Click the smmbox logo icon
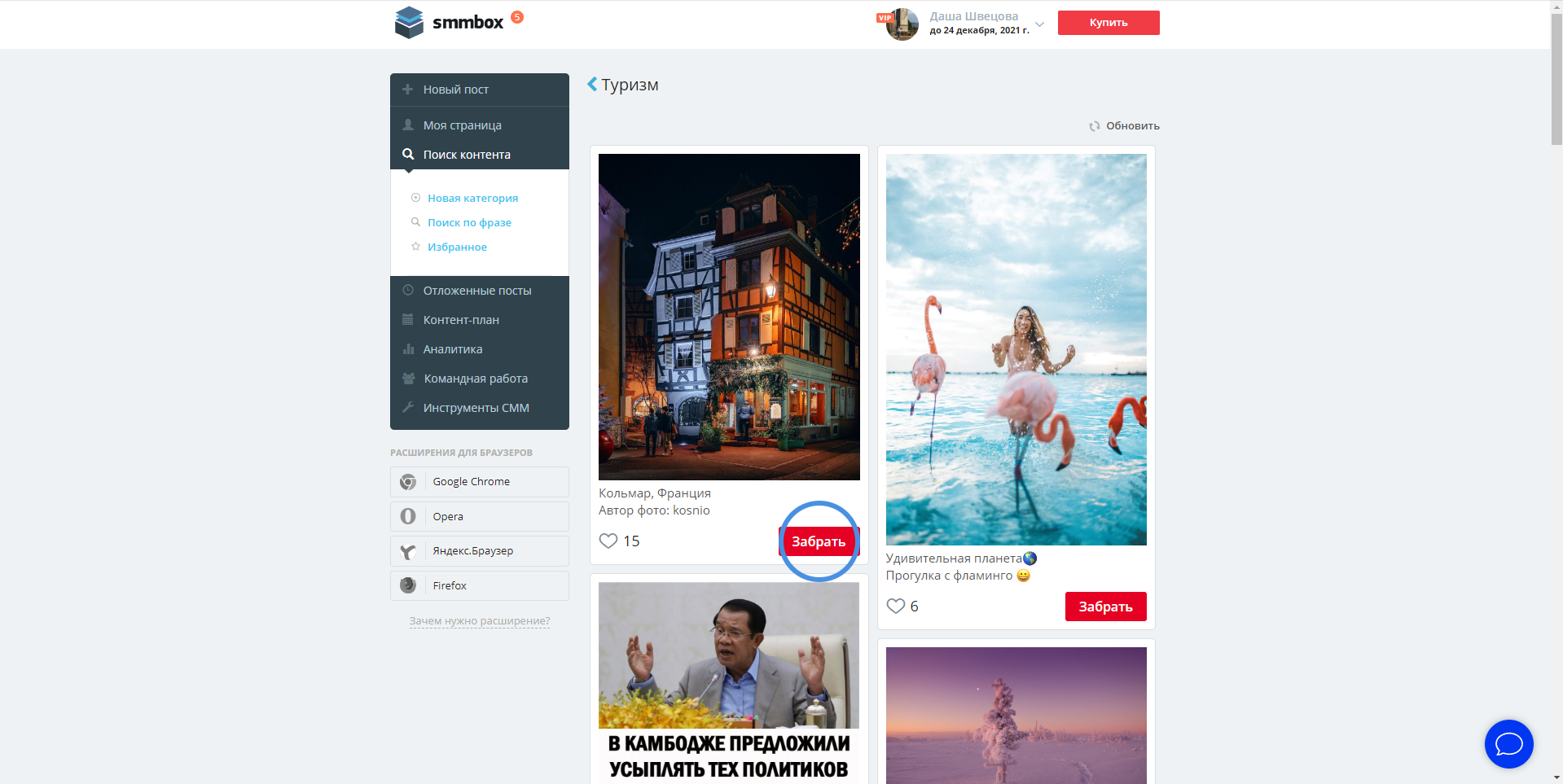The width and height of the screenshot is (1563, 784). (409, 23)
